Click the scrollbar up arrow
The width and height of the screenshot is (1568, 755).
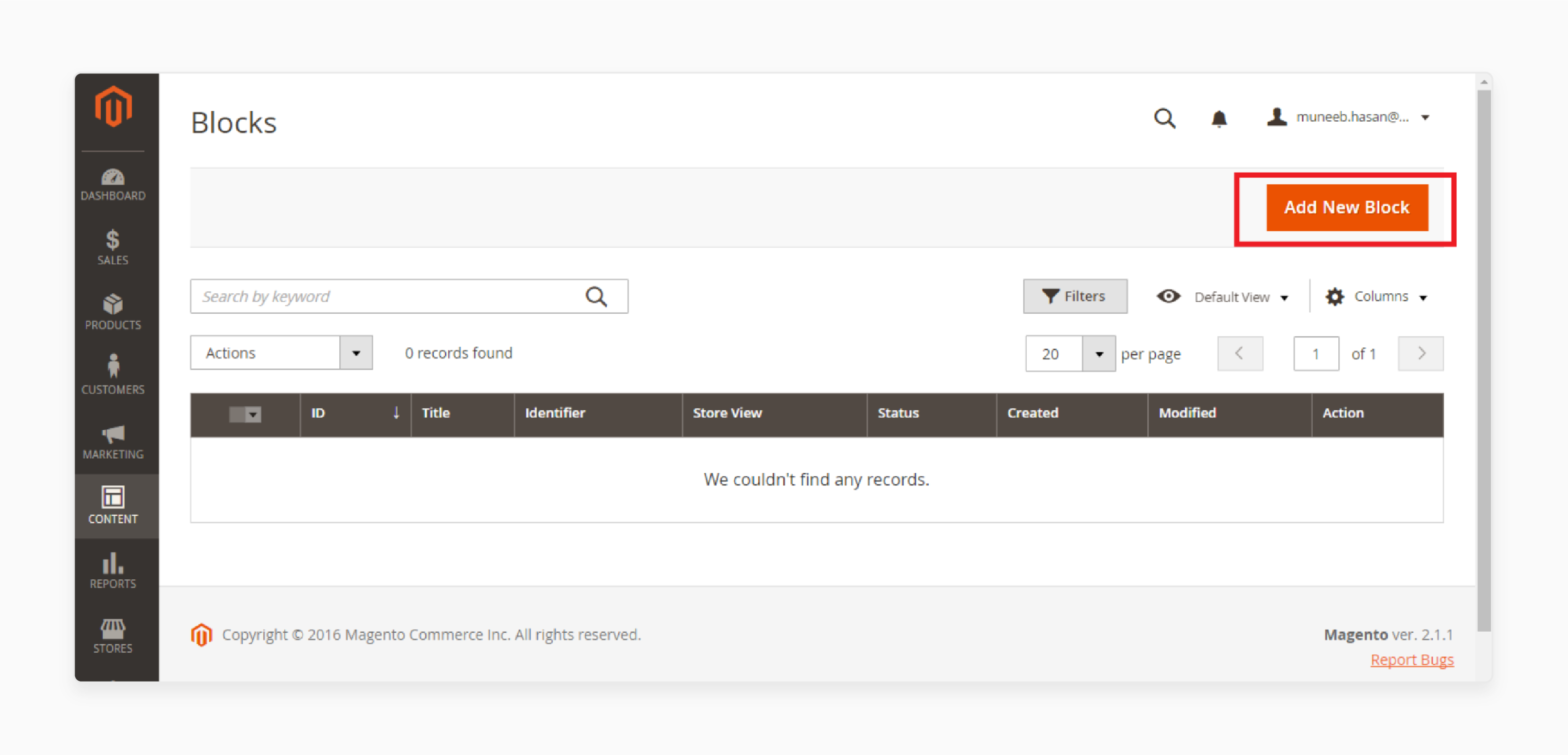pyautogui.click(x=1484, y=82)
